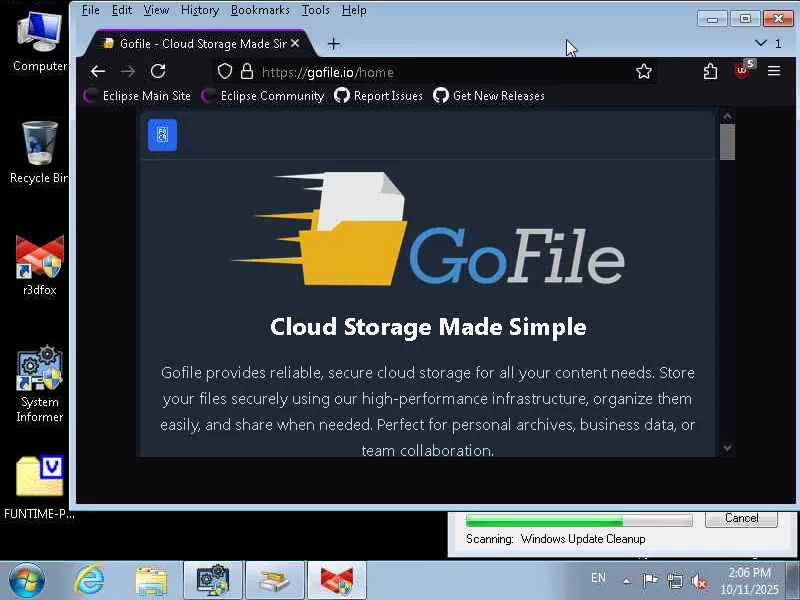Open Windows Explorer from the taskbar
Image resolution: width=800 pixels, height=600 pixels.
151,581
